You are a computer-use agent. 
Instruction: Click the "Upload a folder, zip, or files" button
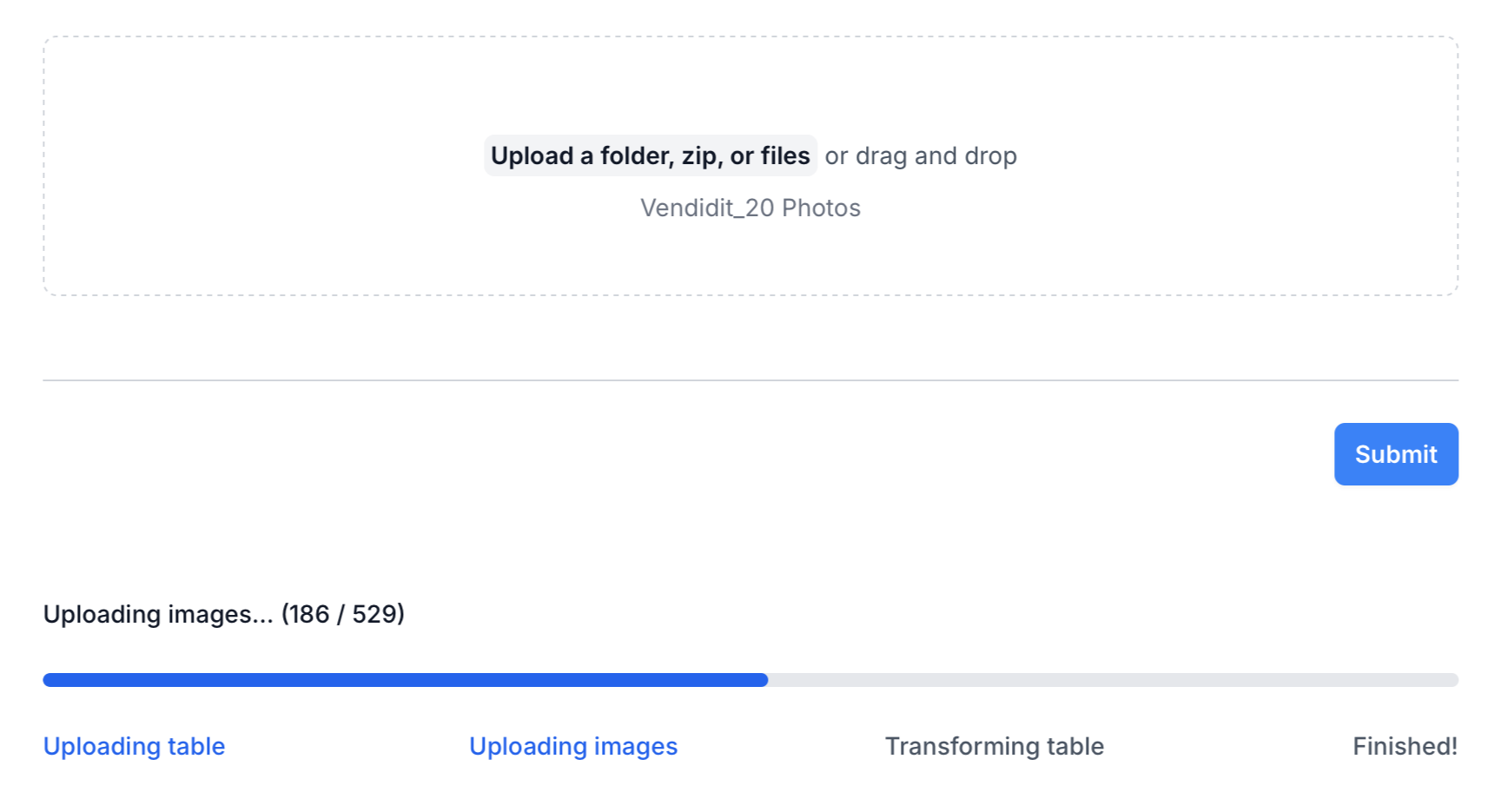650,155
